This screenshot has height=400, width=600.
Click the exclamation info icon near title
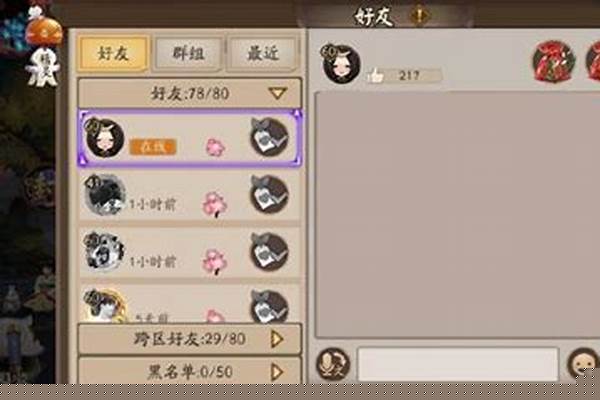pos(420,16)
